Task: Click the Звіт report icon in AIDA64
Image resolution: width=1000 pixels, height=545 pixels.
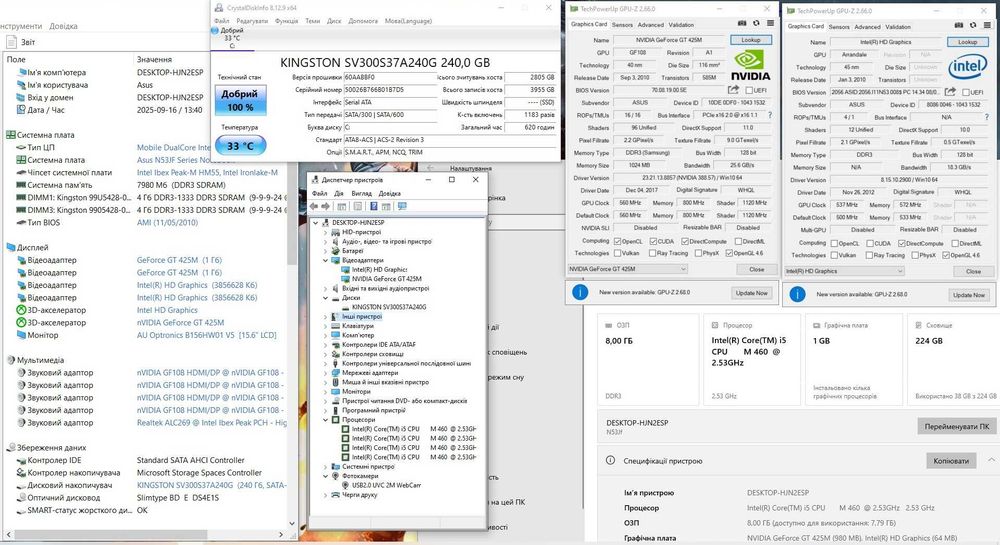Action: point(11,42)
